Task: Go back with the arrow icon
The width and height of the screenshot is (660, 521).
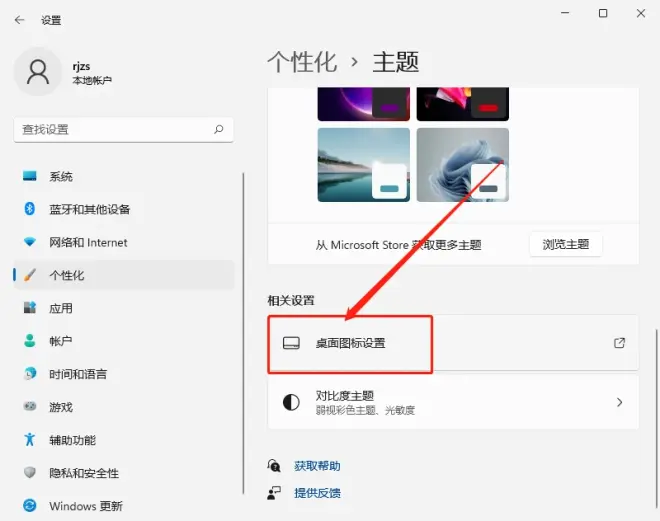Action: 19,20
